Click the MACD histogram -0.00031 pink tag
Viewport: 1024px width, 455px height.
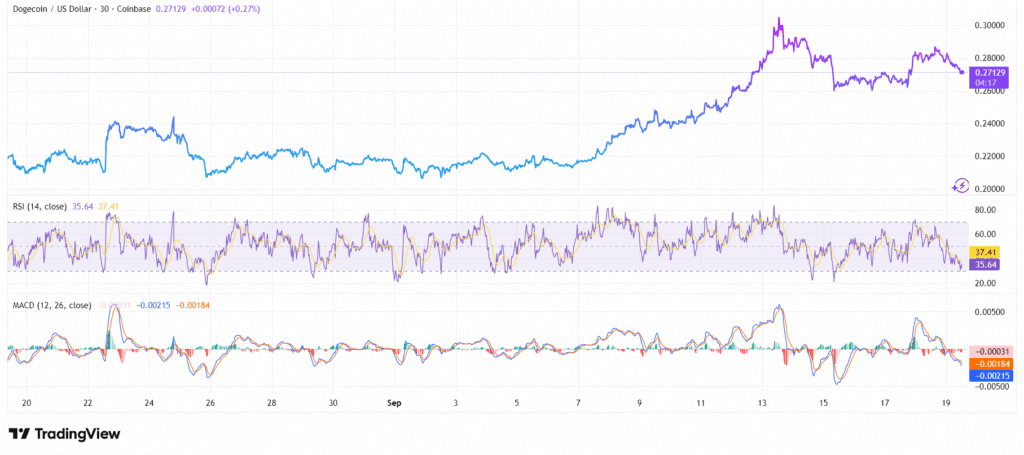point(989,351)
